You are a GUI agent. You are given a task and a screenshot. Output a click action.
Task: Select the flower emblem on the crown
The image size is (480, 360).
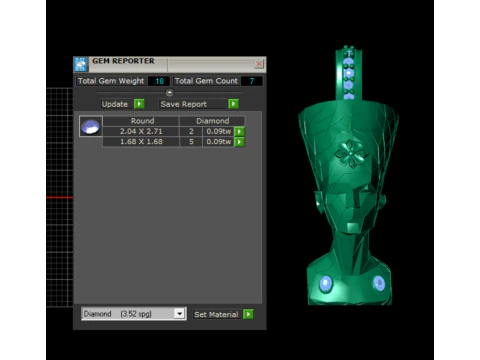click(x=351, y=153)
